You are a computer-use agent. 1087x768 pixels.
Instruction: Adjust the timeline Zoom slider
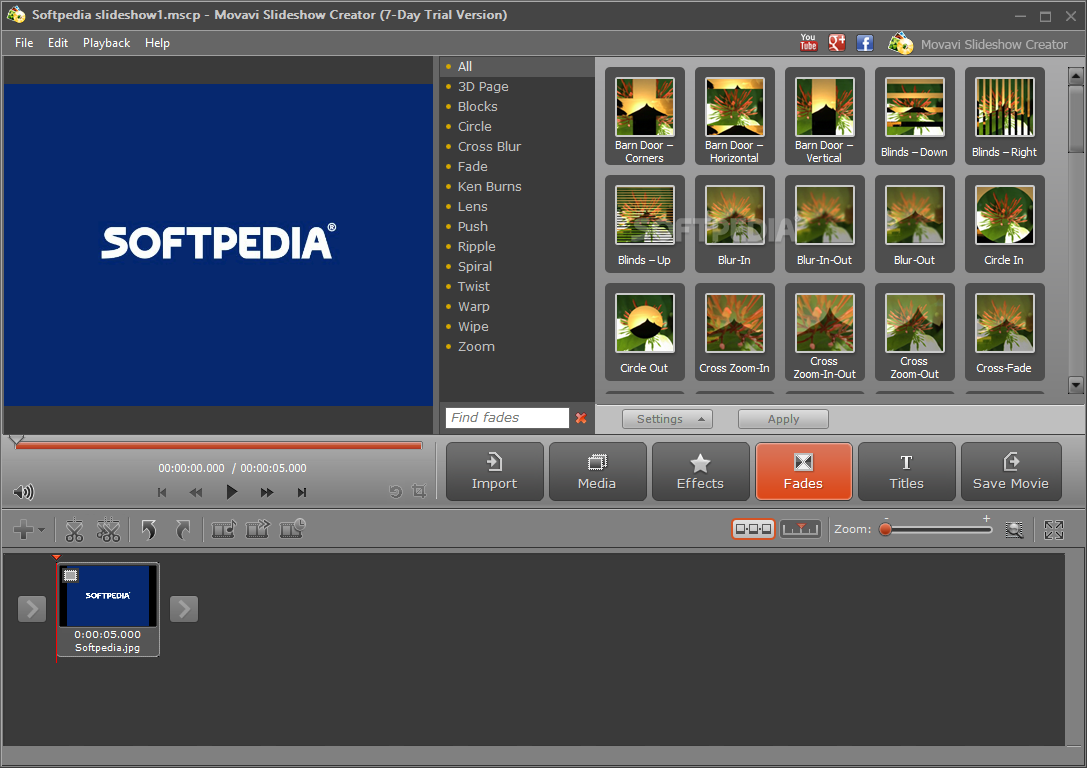(938, 530)
